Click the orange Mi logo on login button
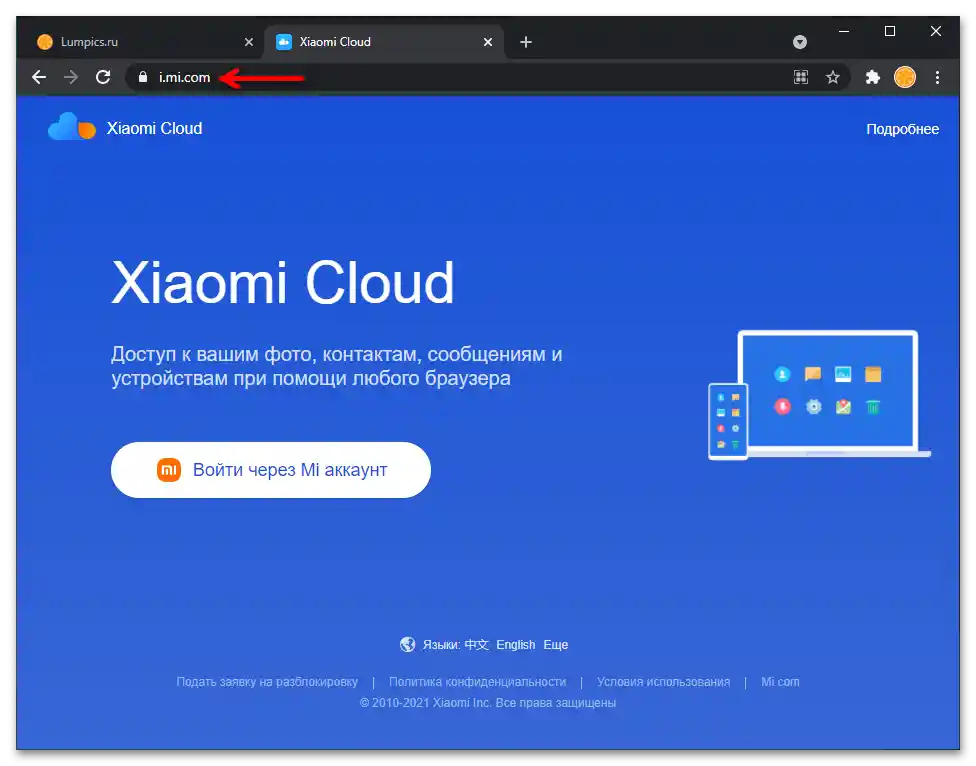 point(169,470)
